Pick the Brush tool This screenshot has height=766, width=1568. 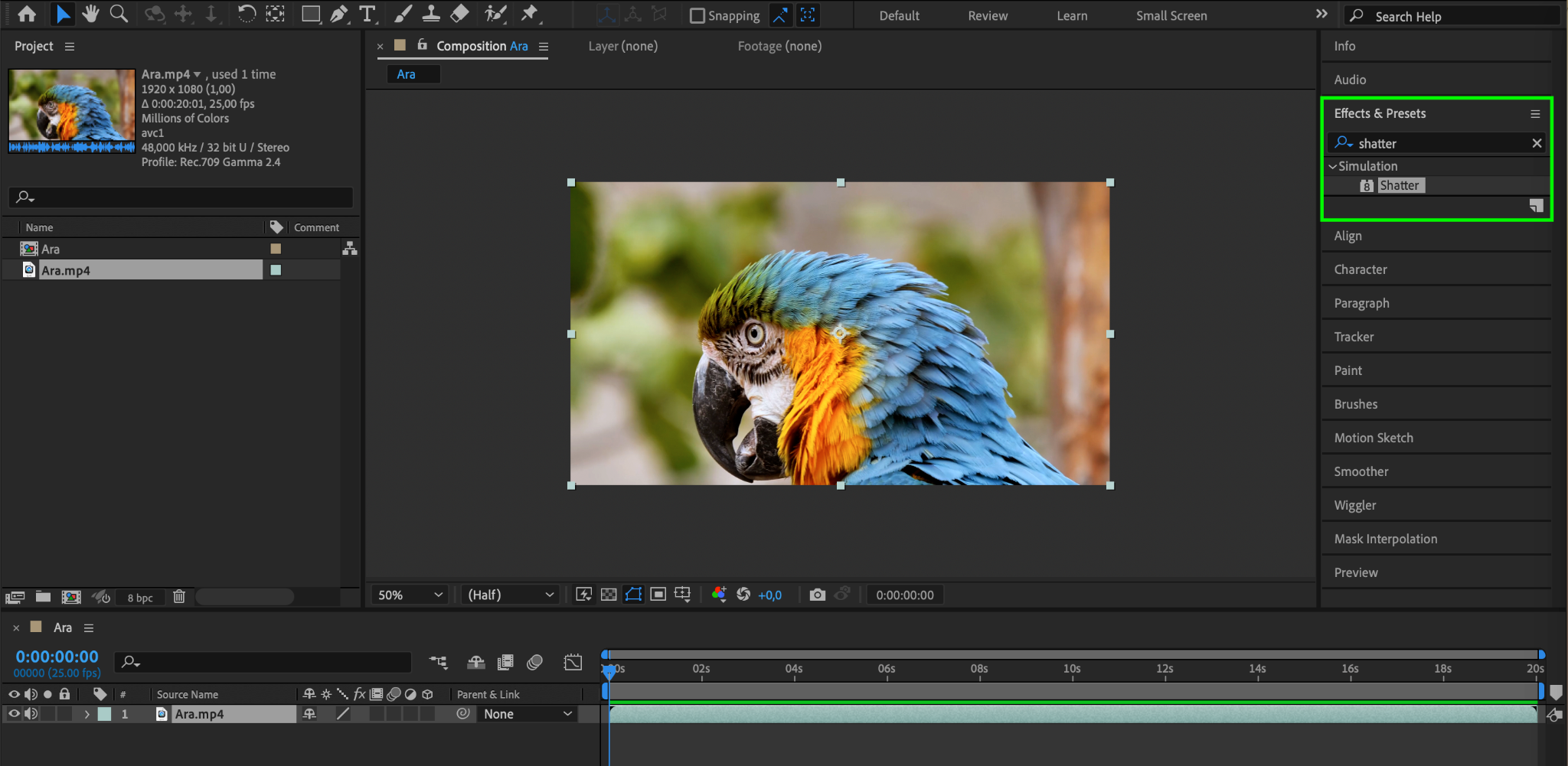pyautogui.click(x=403, y=14)
